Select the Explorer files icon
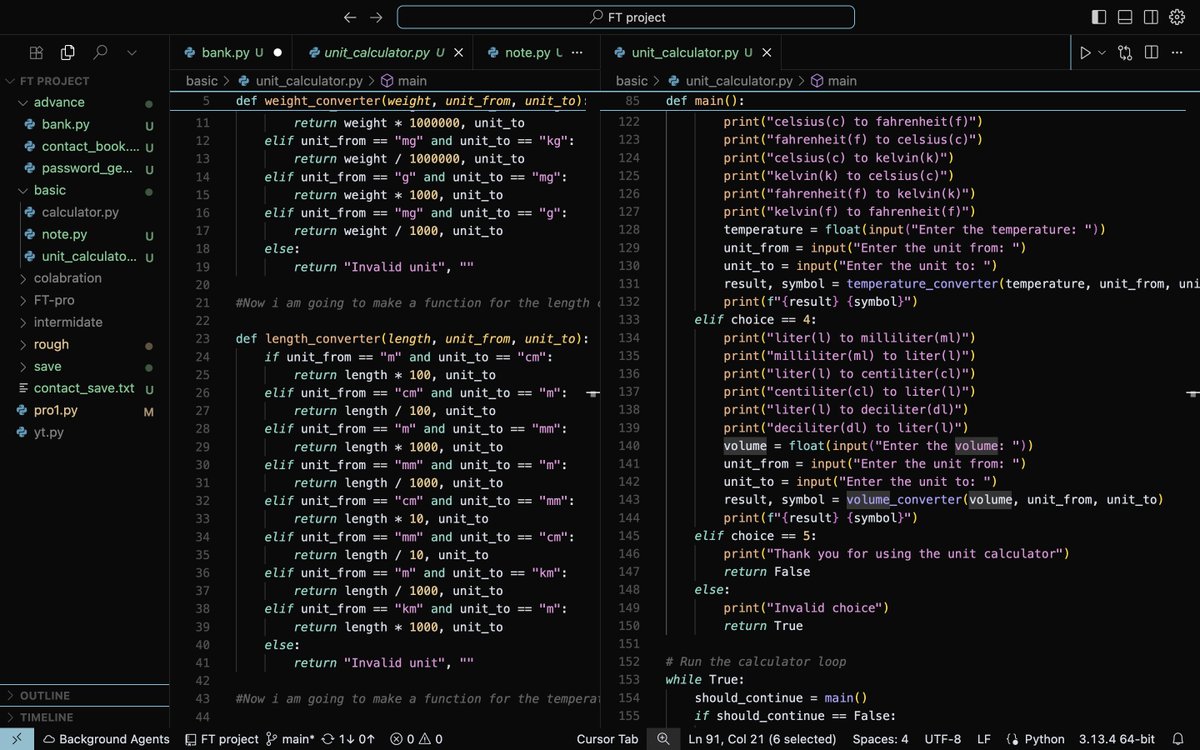This screenshot has width=1200, height=750. [x=68, y=53]
